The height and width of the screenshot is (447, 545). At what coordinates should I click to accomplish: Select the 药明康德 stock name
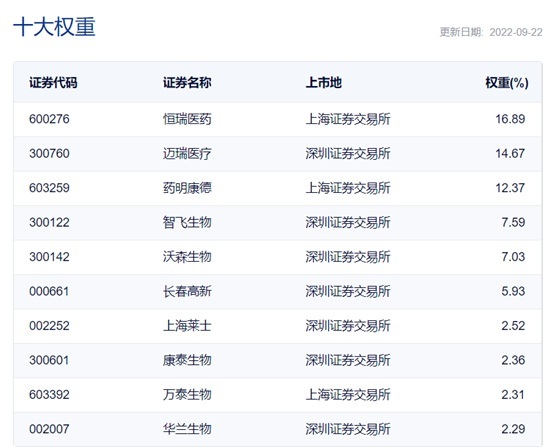(x=187, y=188)
